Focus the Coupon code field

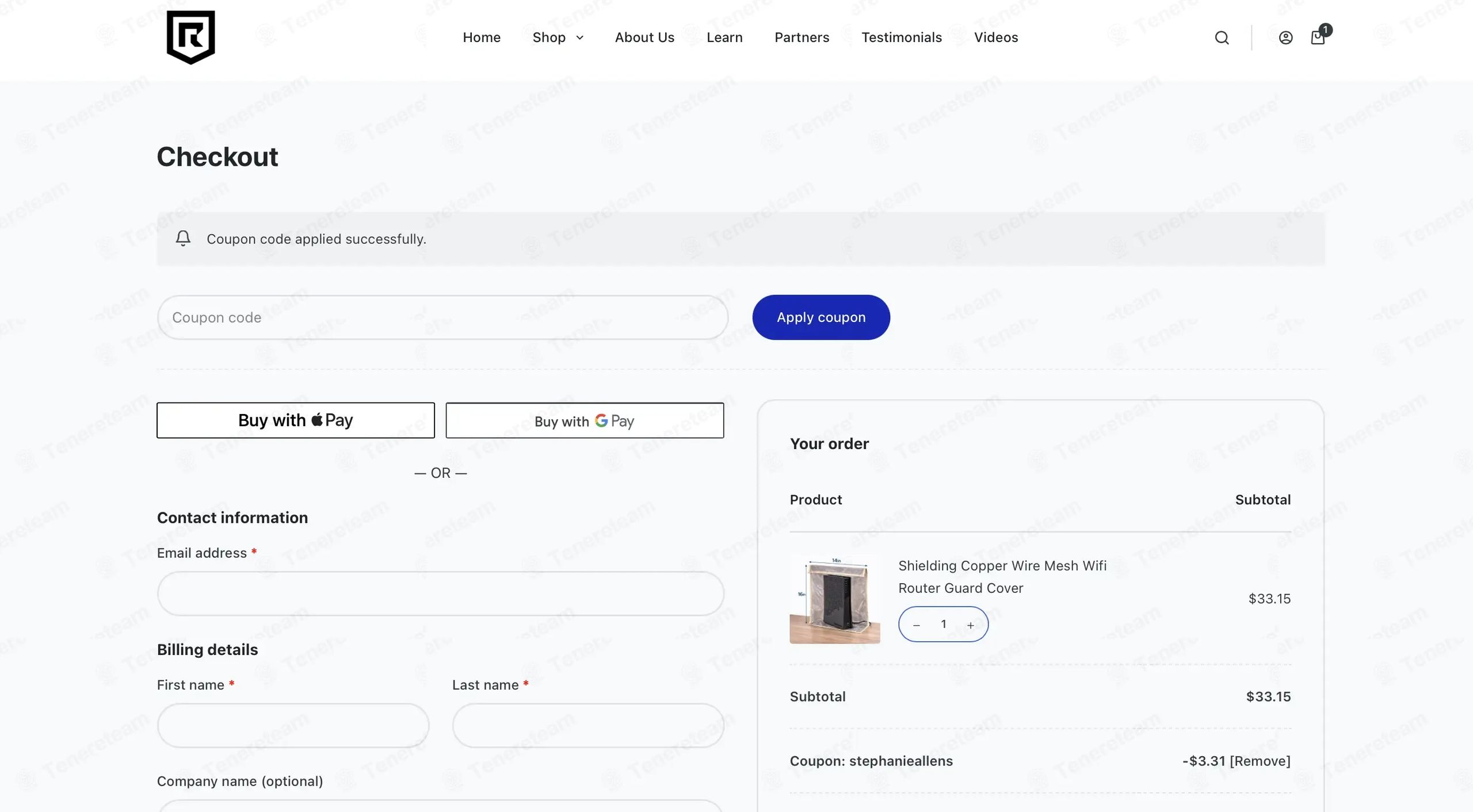coord(442,317)
